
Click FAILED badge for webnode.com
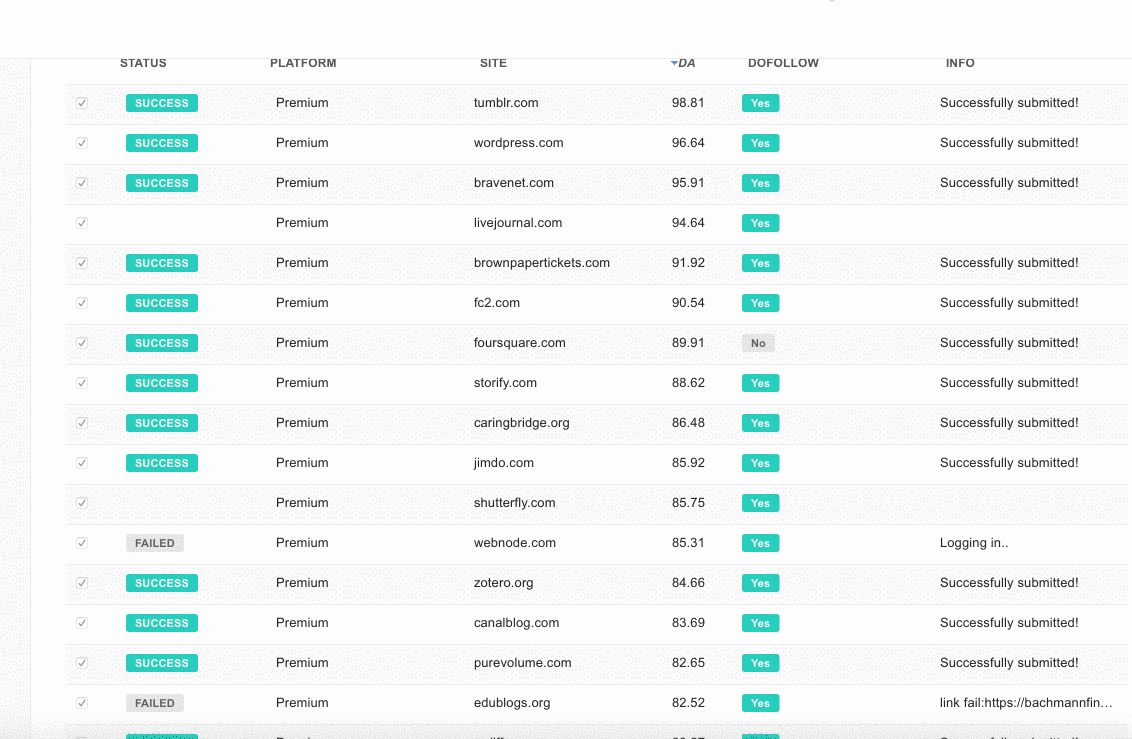(x=154, y=543)
